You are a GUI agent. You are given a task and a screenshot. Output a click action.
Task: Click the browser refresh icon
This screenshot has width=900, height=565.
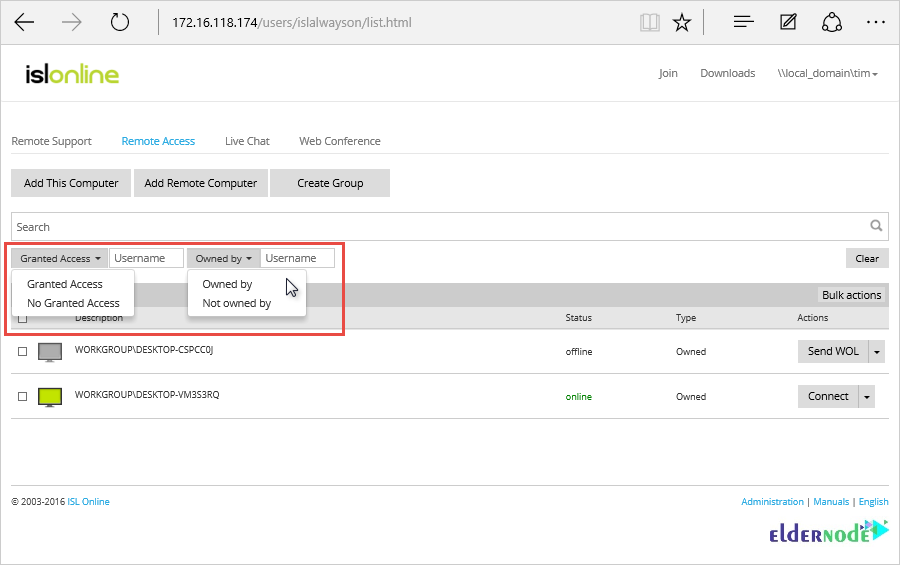tap(120, 22)
